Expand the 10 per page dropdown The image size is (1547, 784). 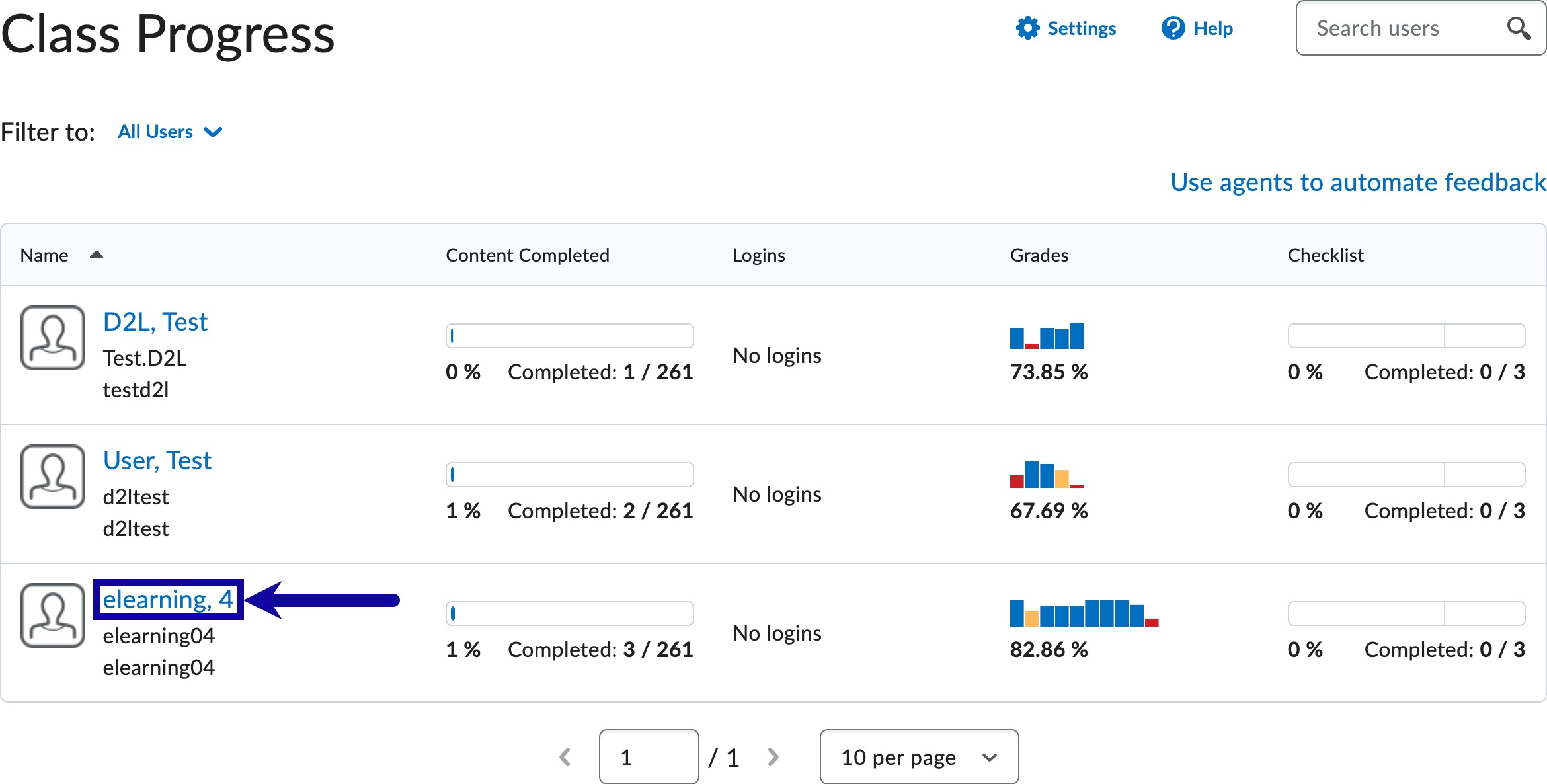(x=918, y=757)
